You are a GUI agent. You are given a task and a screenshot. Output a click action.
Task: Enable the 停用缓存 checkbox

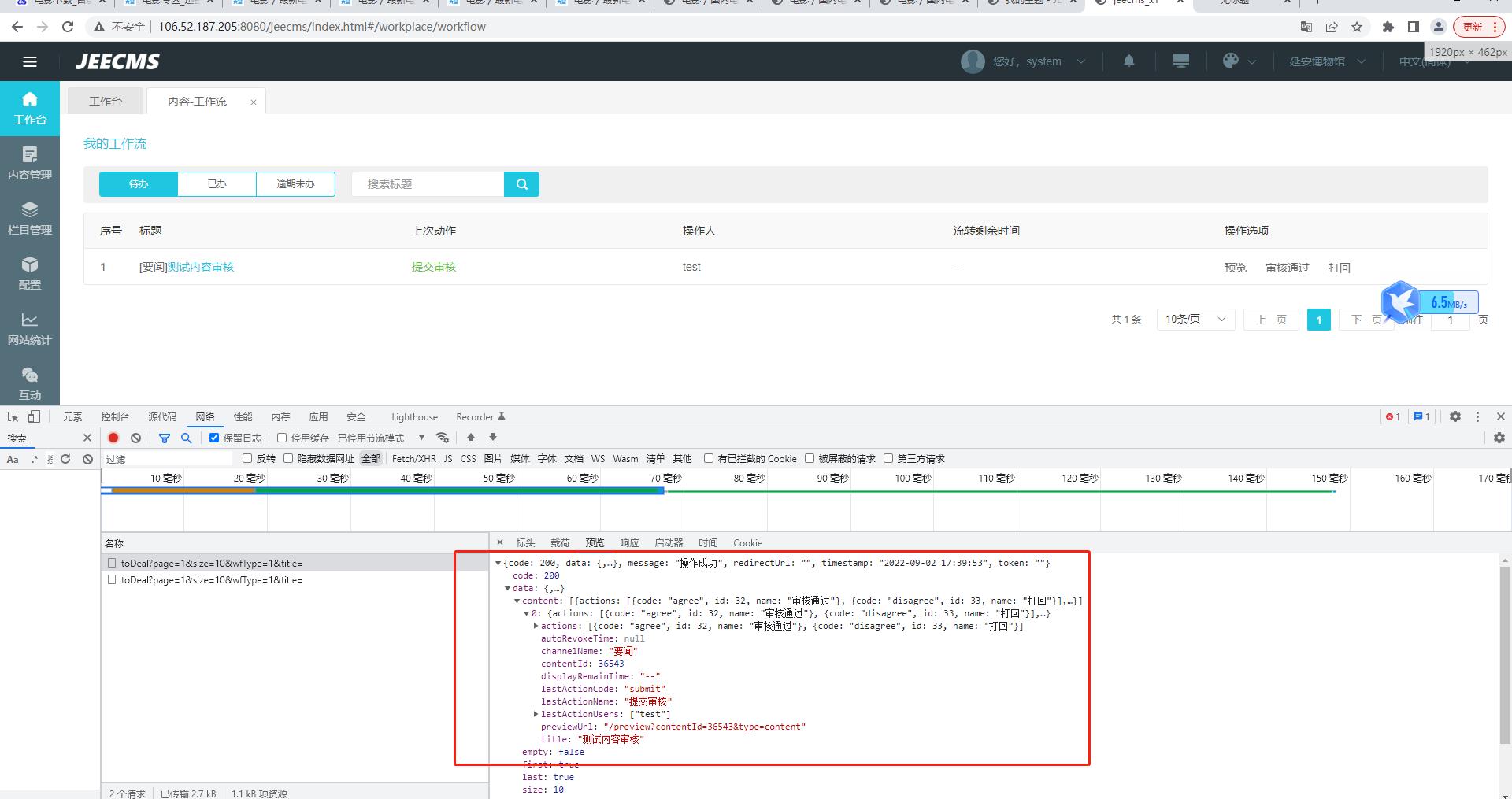[x=282, y=438]
